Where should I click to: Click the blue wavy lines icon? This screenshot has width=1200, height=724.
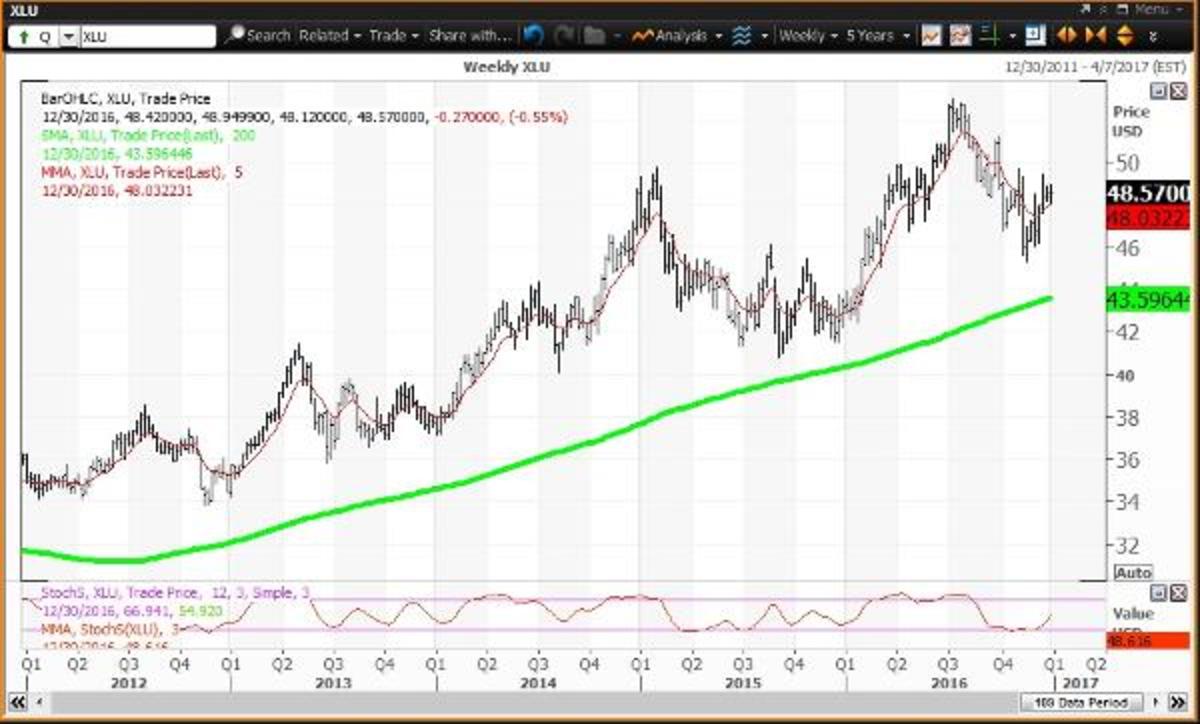742,36
